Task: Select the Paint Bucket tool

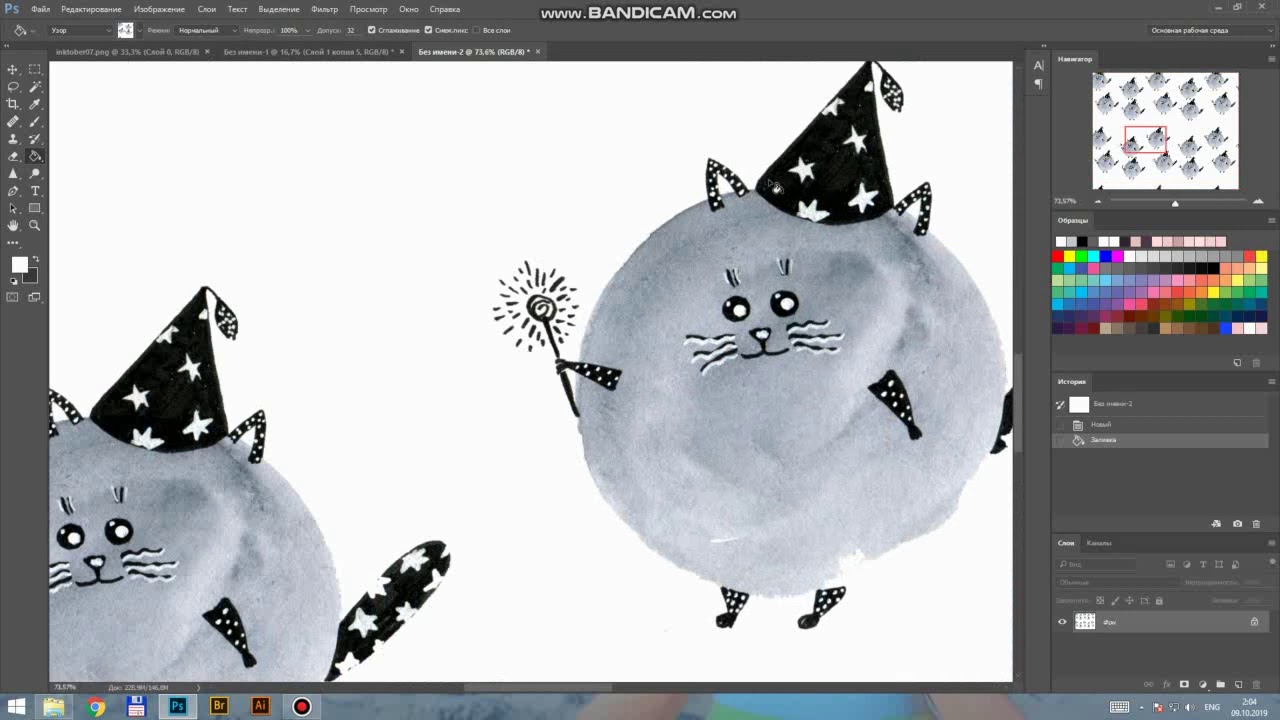Action: (35, 156)
